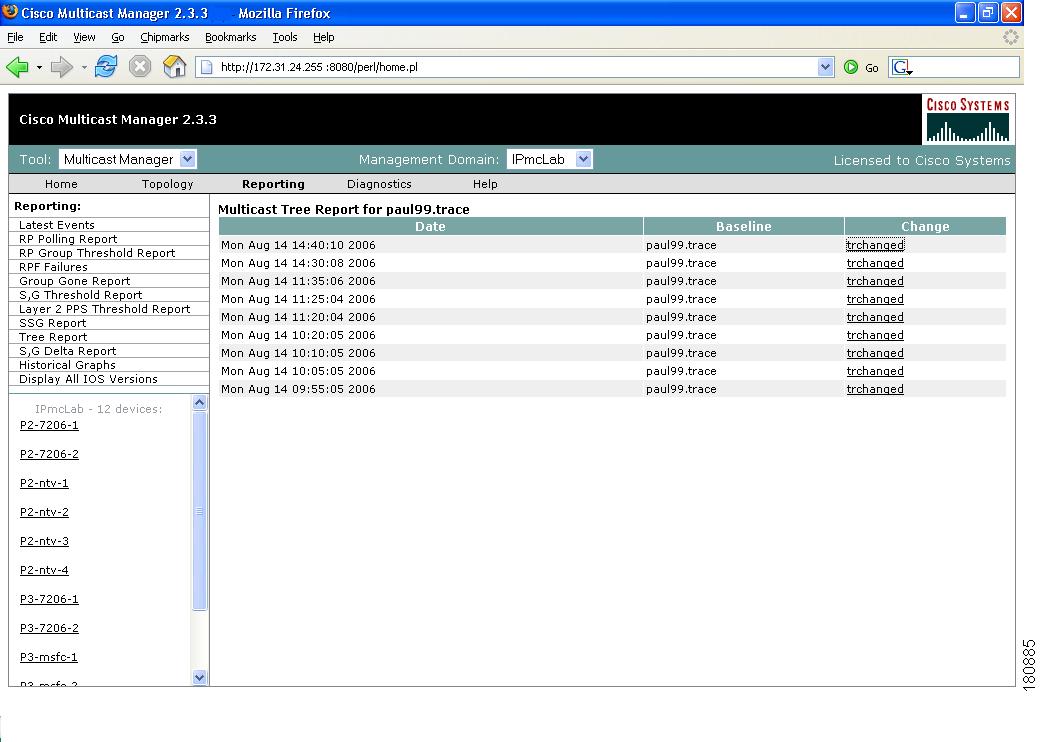Click the Change column header
This screenshot has width=1043, height=742.
925,226
